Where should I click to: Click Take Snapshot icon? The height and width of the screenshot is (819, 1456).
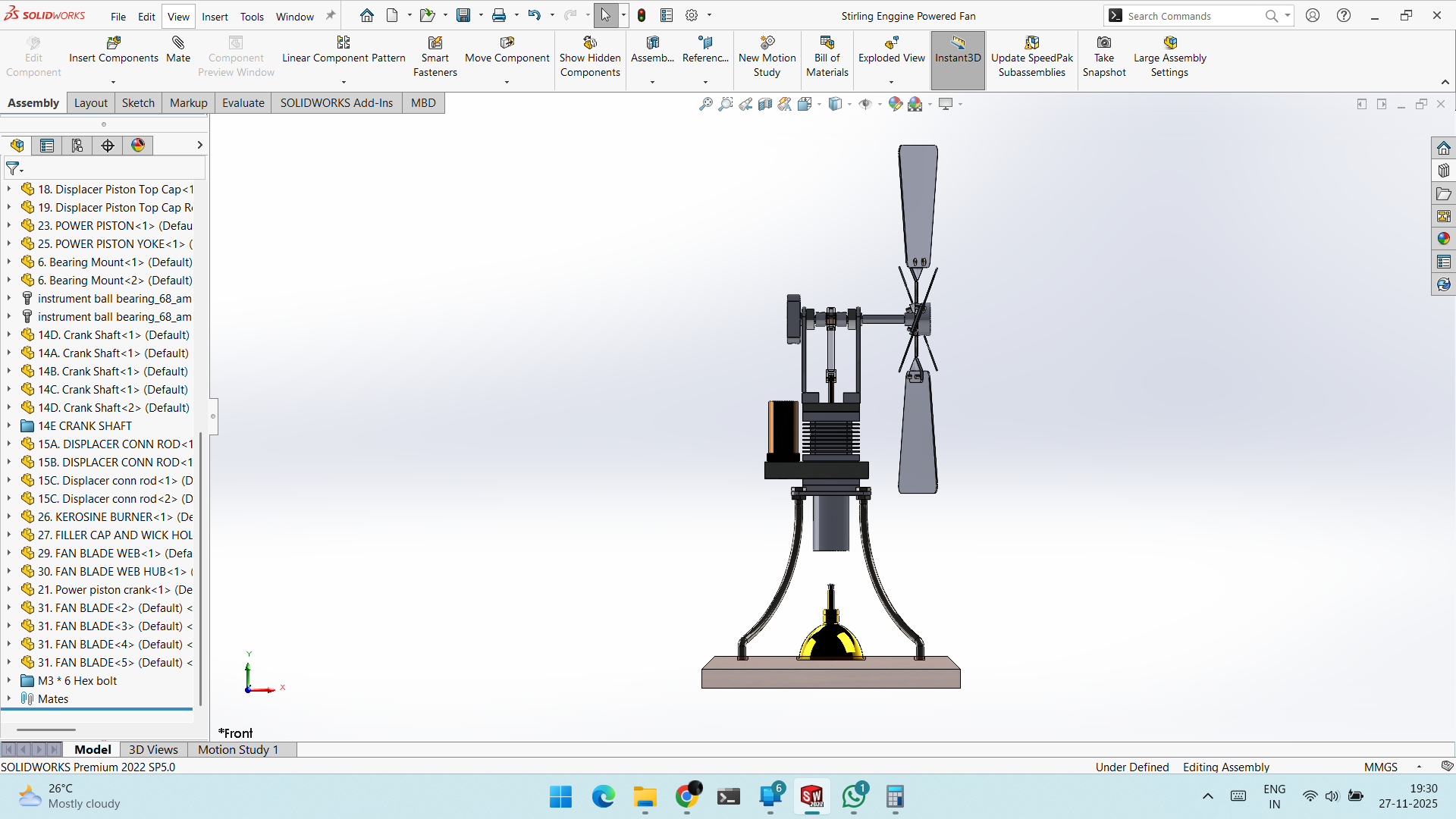tap(1104, 57)
